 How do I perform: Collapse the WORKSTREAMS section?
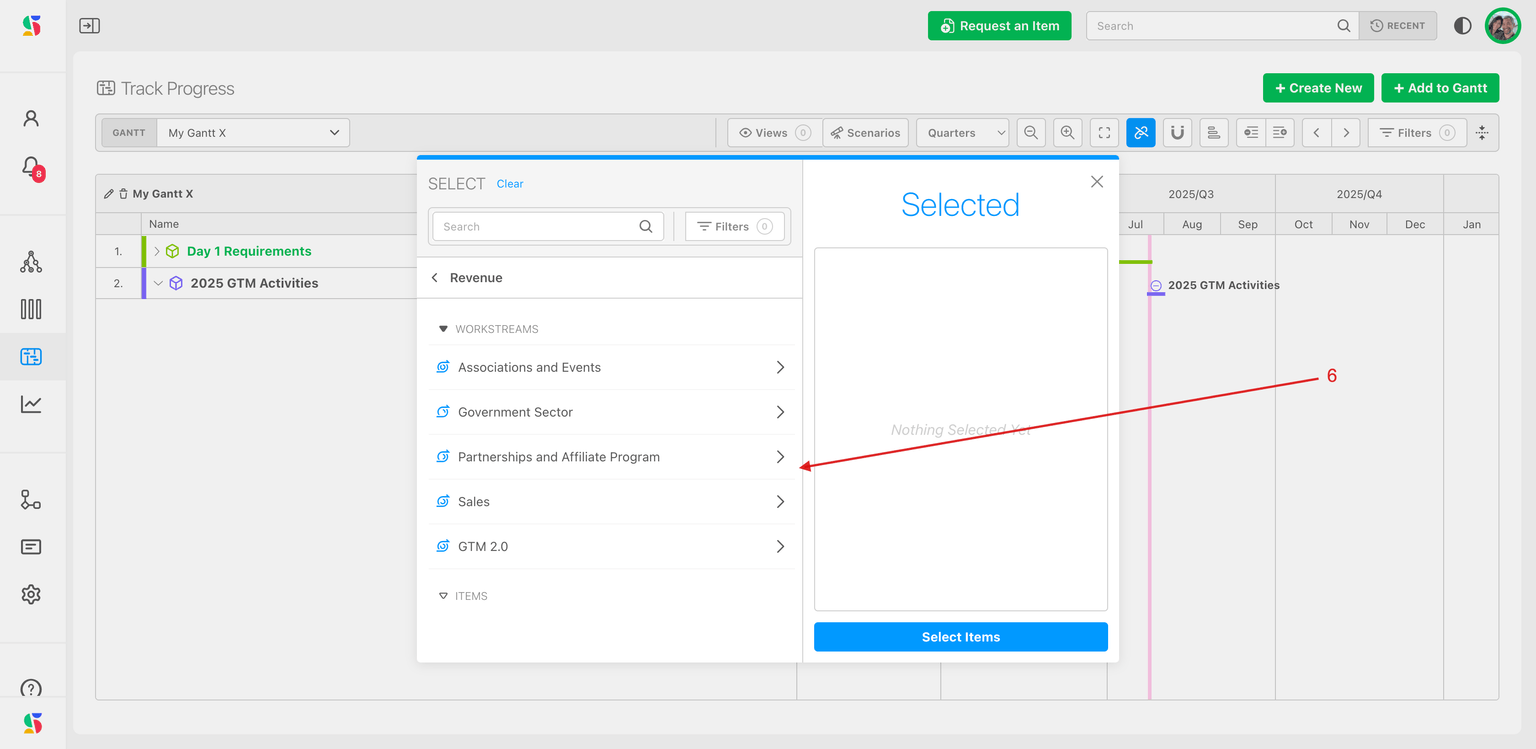pos(443,329)
